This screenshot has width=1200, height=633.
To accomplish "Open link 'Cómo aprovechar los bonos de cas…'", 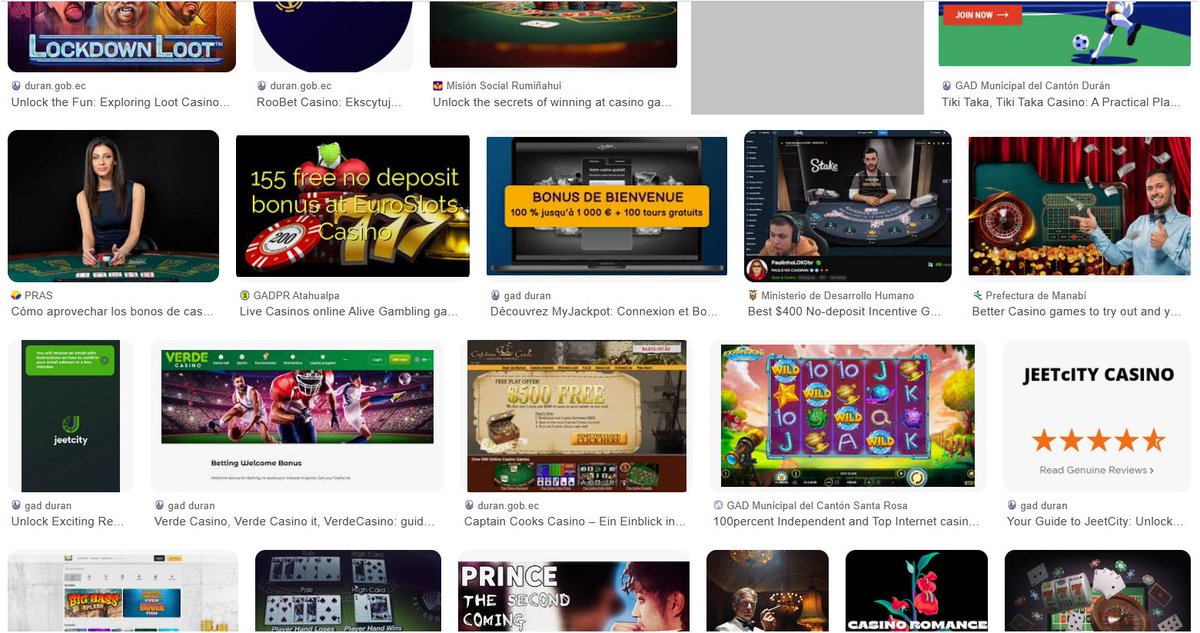I will coord(112,312).
